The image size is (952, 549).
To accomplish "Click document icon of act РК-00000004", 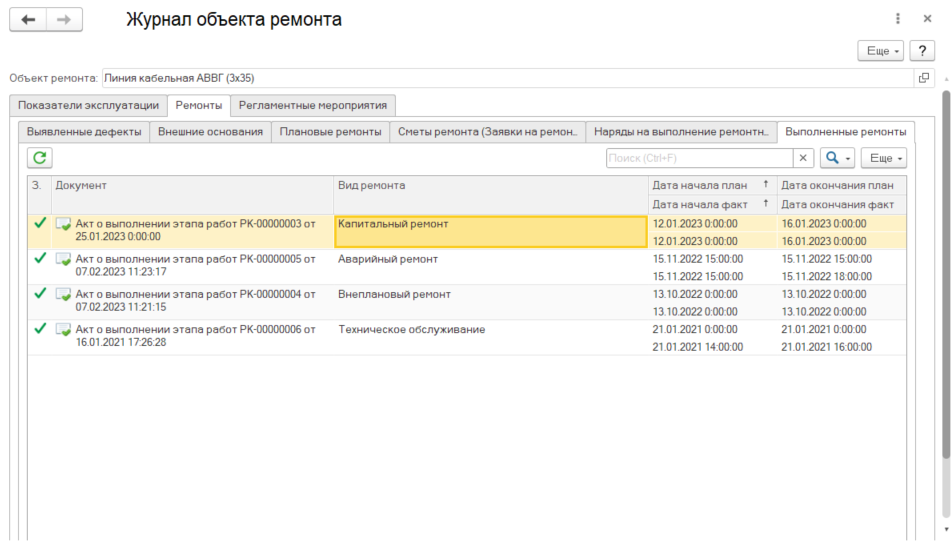I will (63, 295).
